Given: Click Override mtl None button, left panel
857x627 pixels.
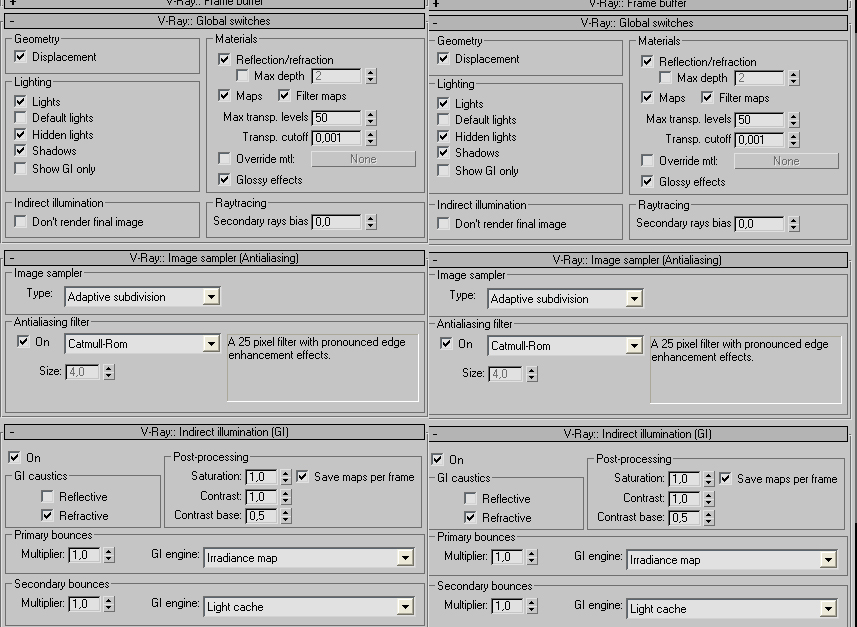Looking at the screenshot, I should click(x=363, y=159).
